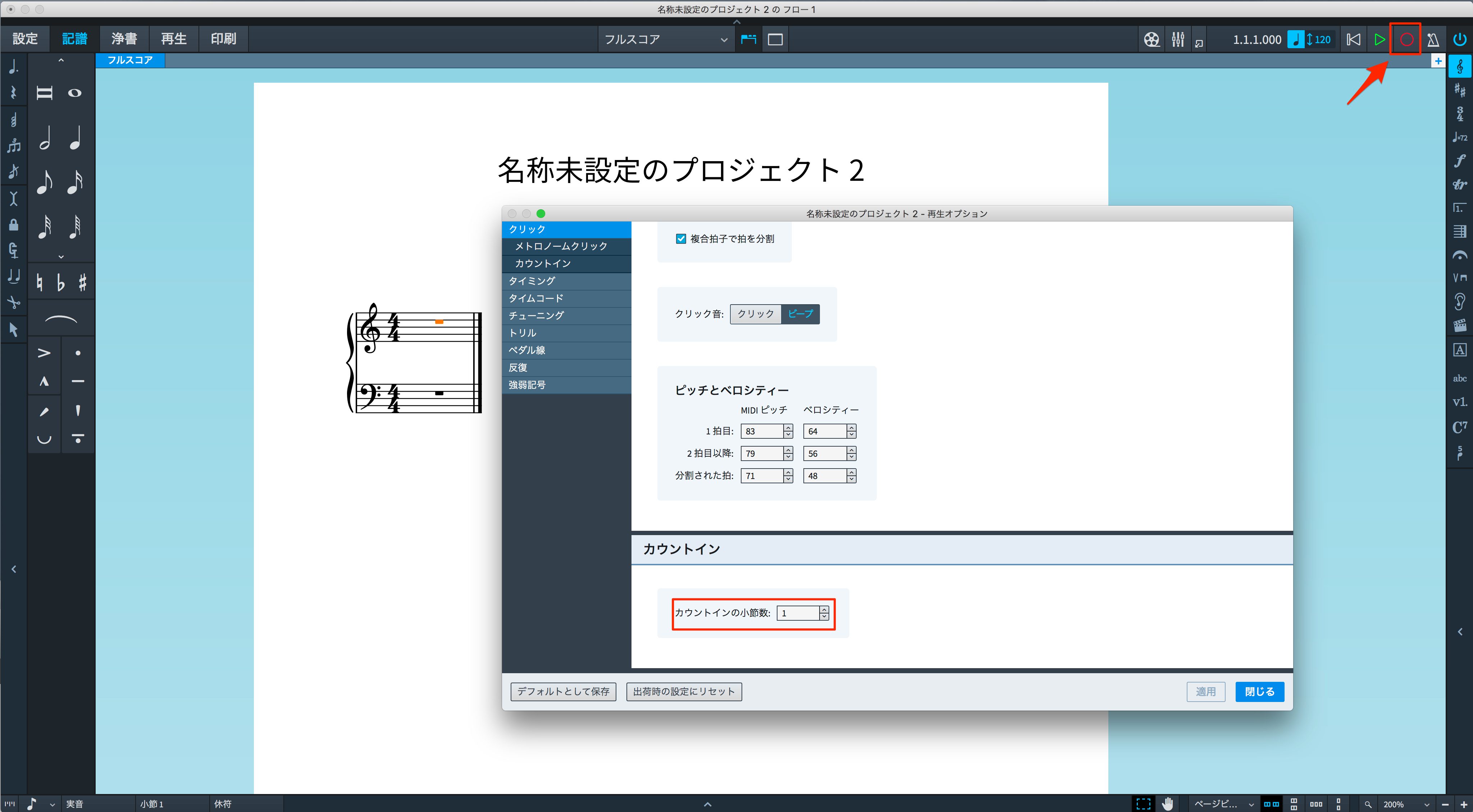Open the lyrics abc panel icon
1473x812 pixels.
[x=1460, y=379]
